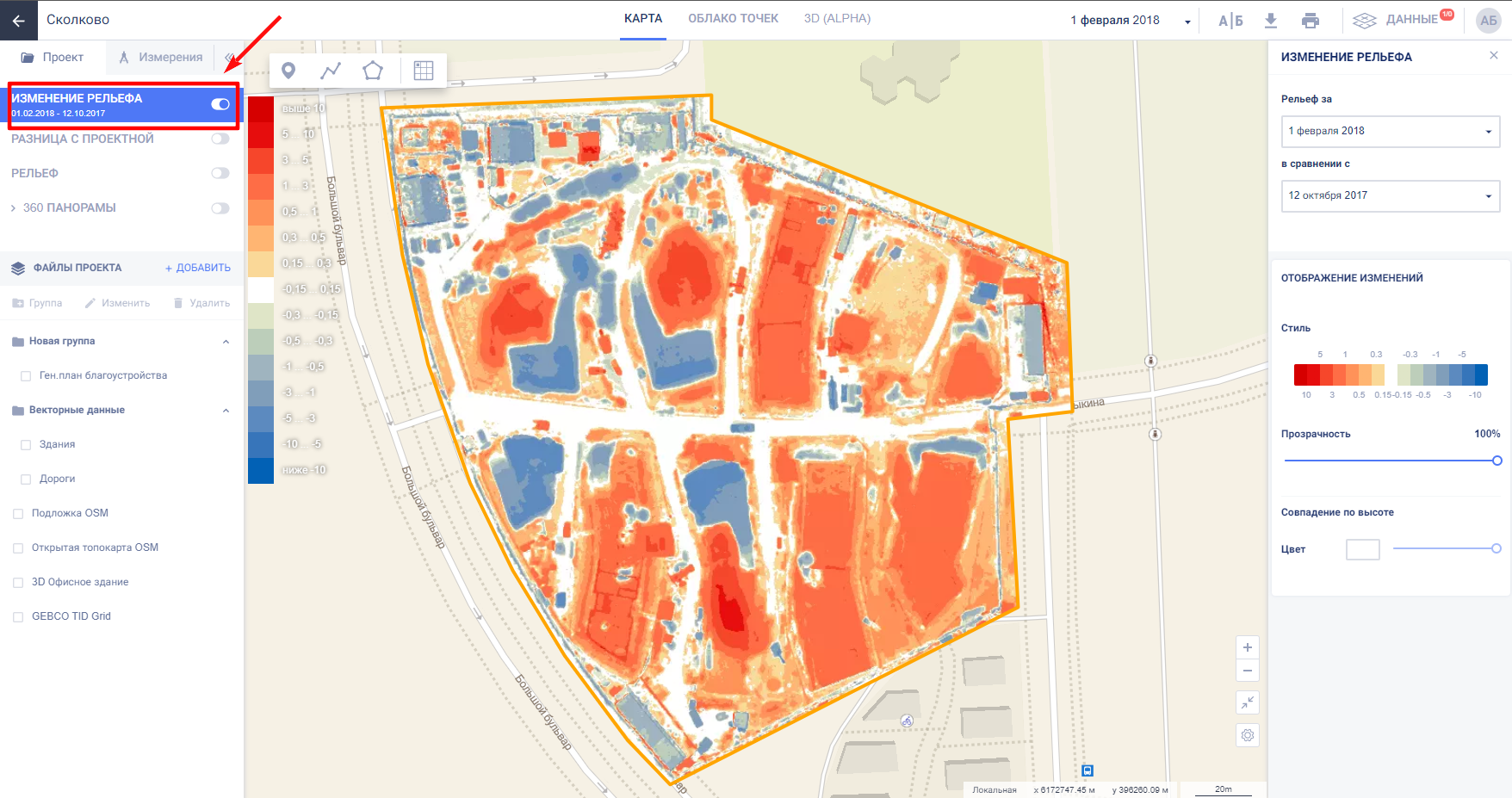Click the back arrow button

(18, 20)
